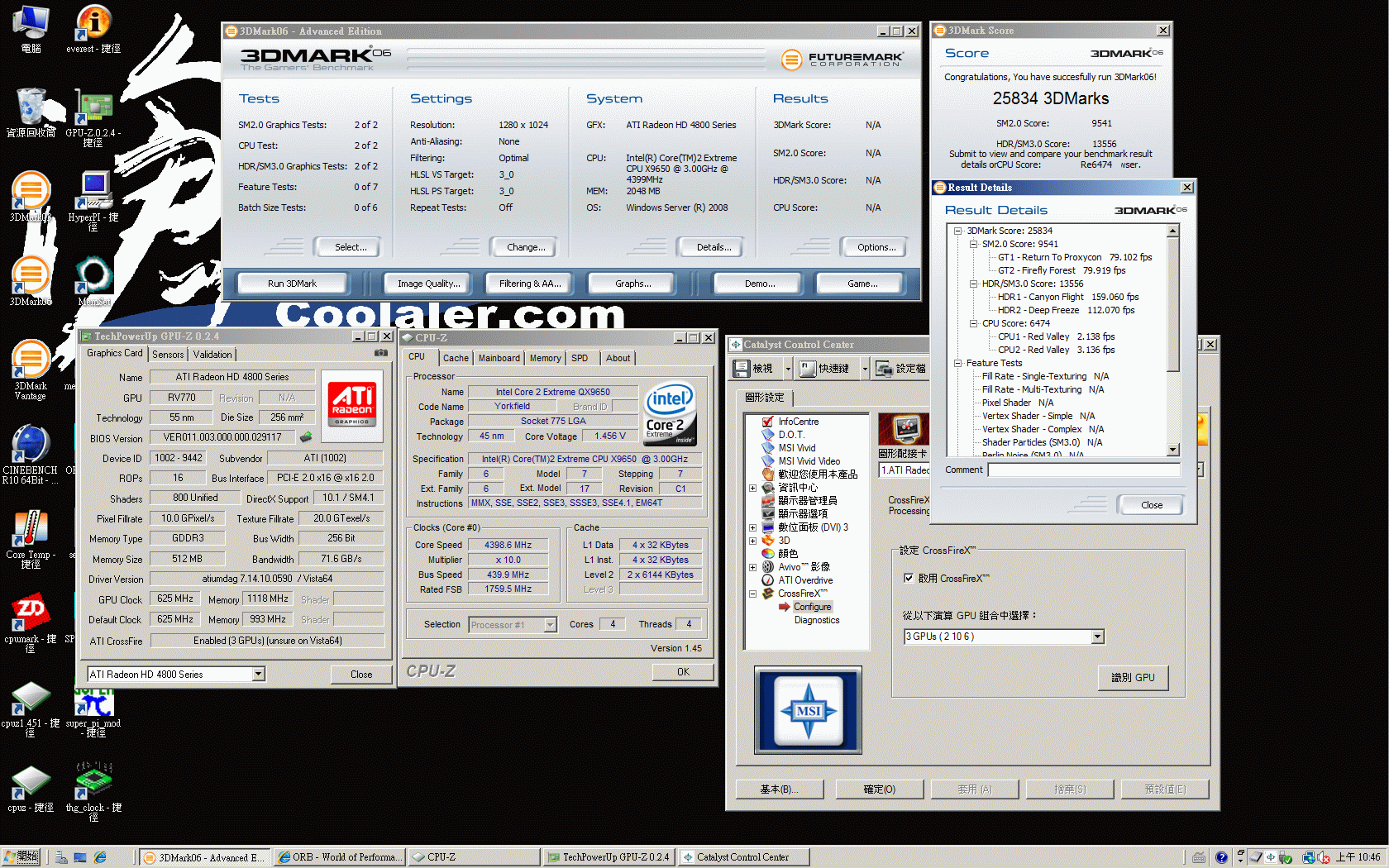The image size is (1389, 868).
Task: Click the Comment input field
Action: point(1083,470)
